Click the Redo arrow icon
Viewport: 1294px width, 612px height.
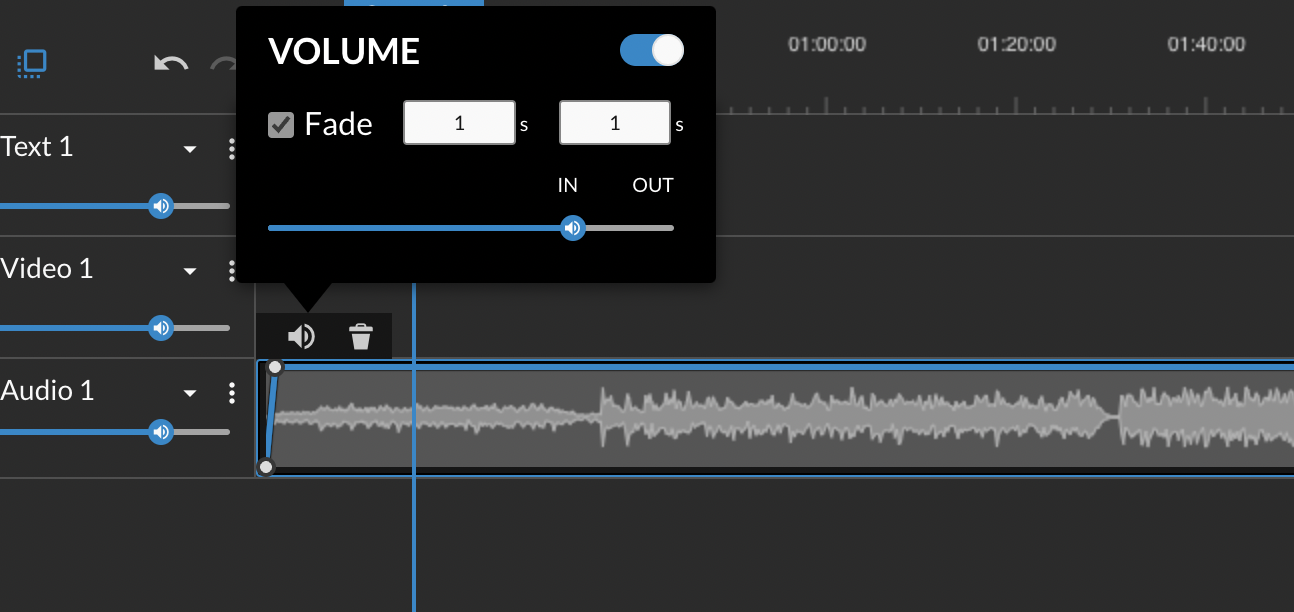coord(222,63)
